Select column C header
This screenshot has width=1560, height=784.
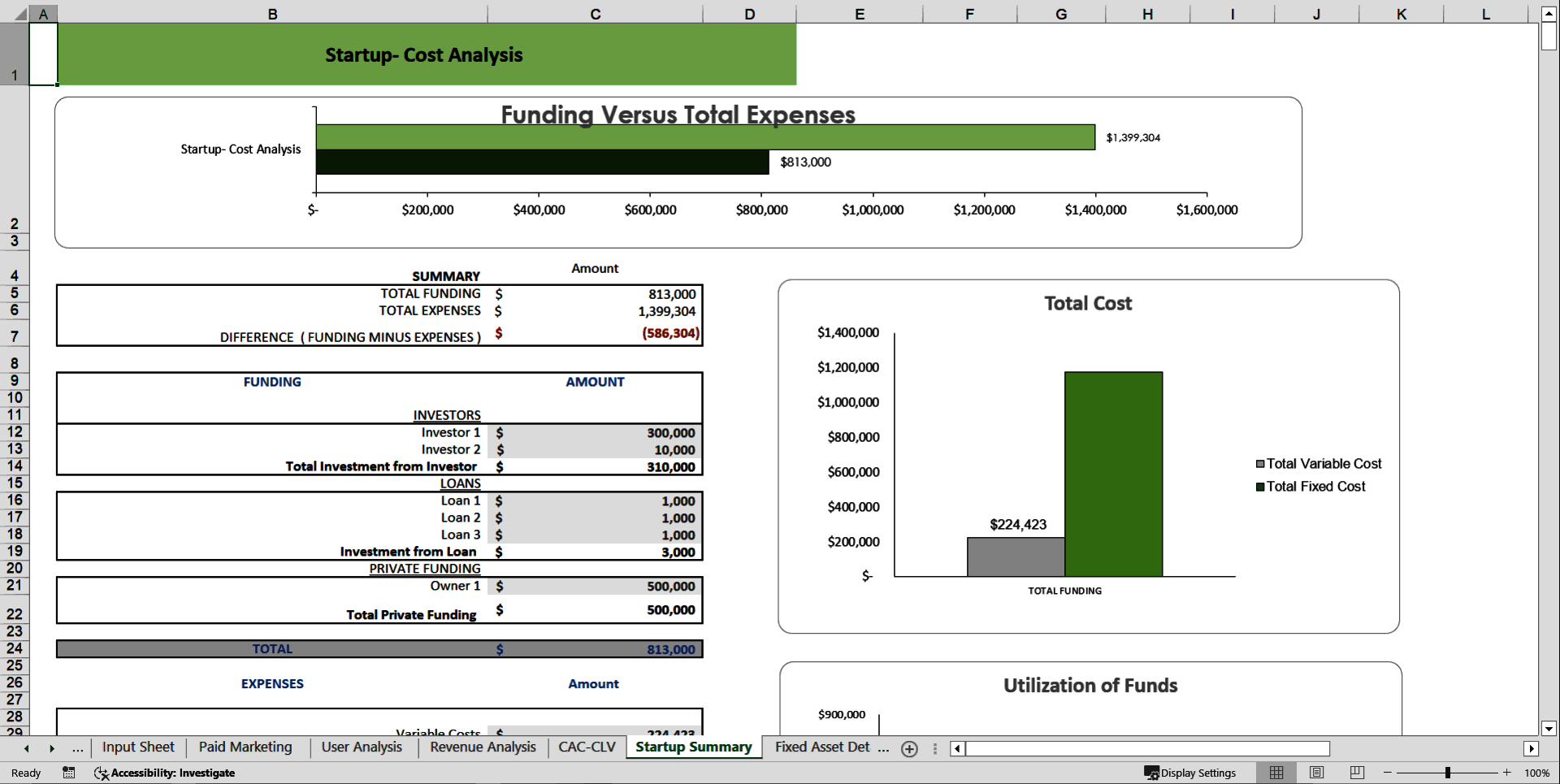pyautogui.click(x=595, y=14)
